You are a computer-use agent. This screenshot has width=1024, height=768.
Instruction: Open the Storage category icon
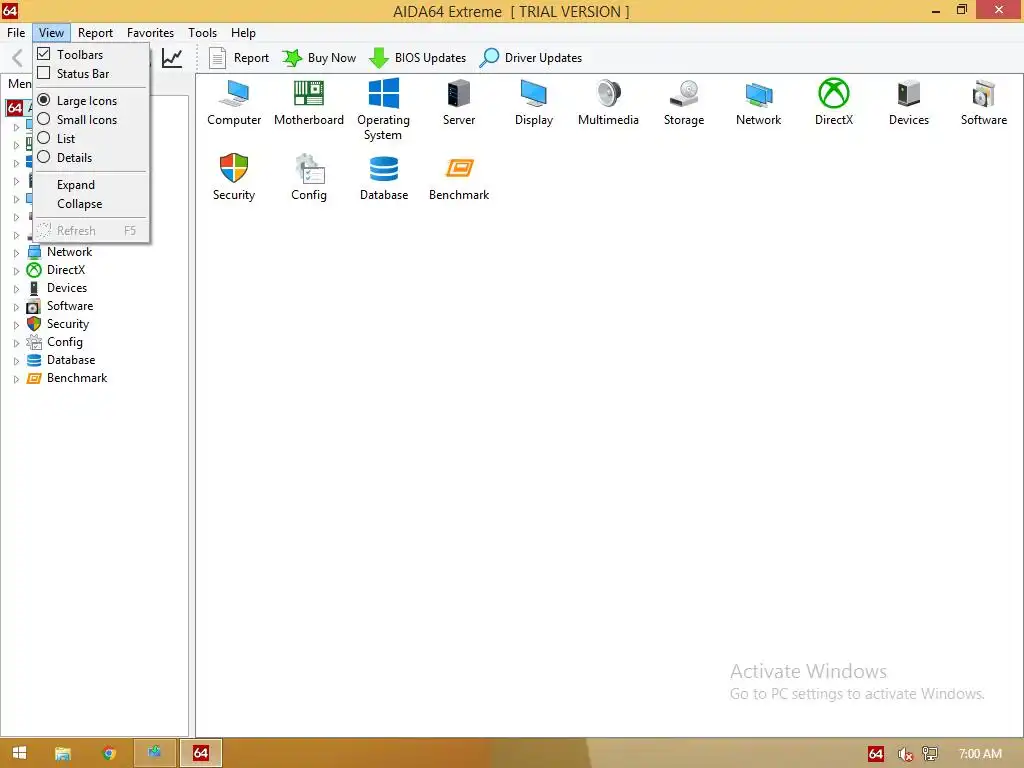684,103
